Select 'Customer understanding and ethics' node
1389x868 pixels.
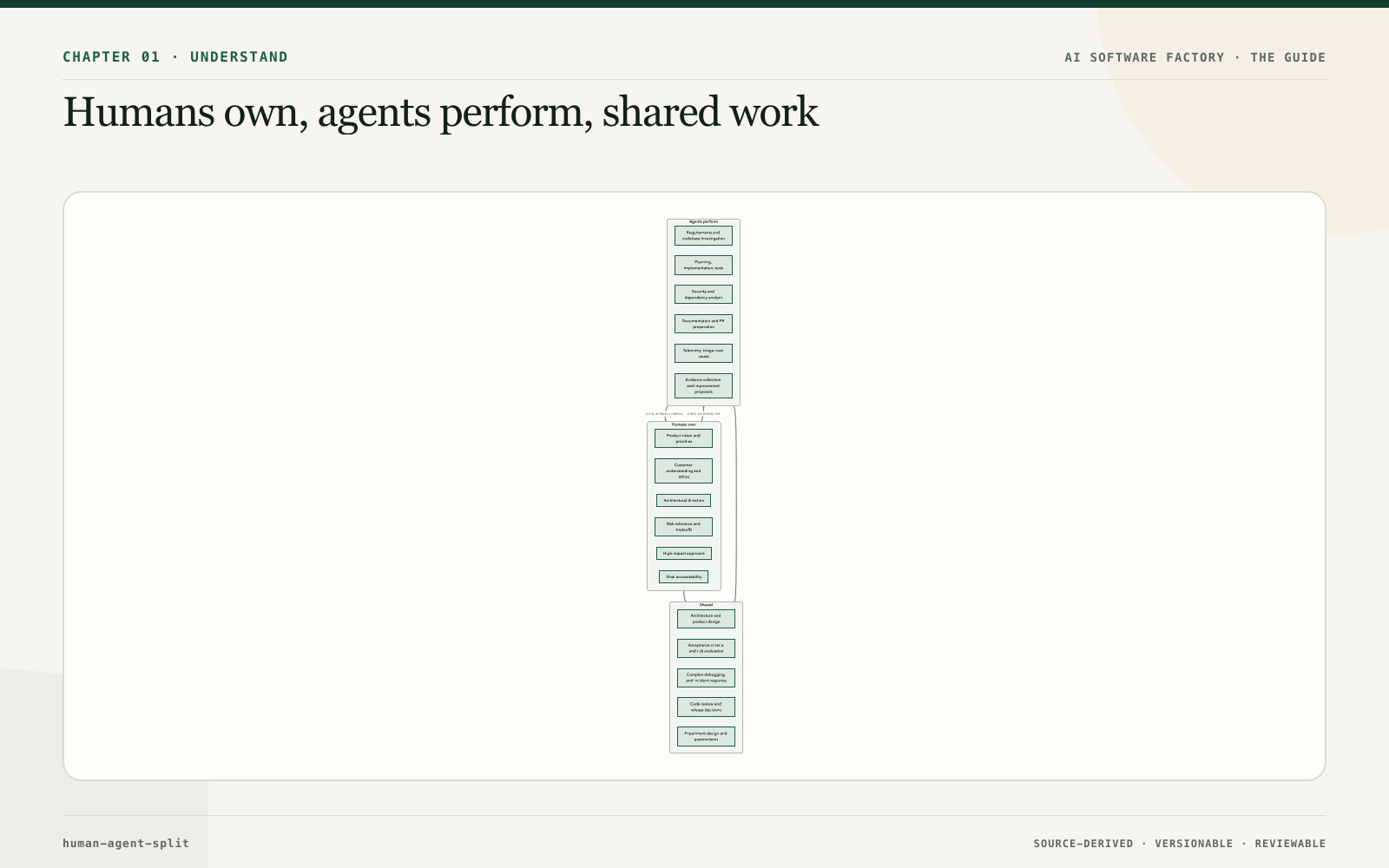(x=683, y=470)
